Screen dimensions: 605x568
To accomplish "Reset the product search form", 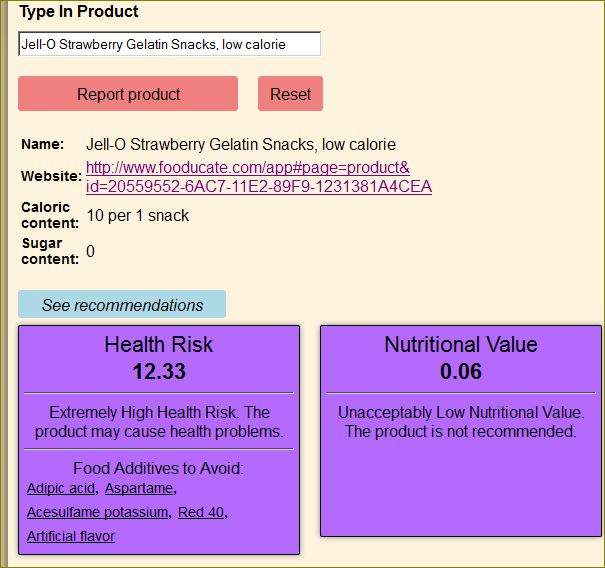I will click(x=290, y=94).
